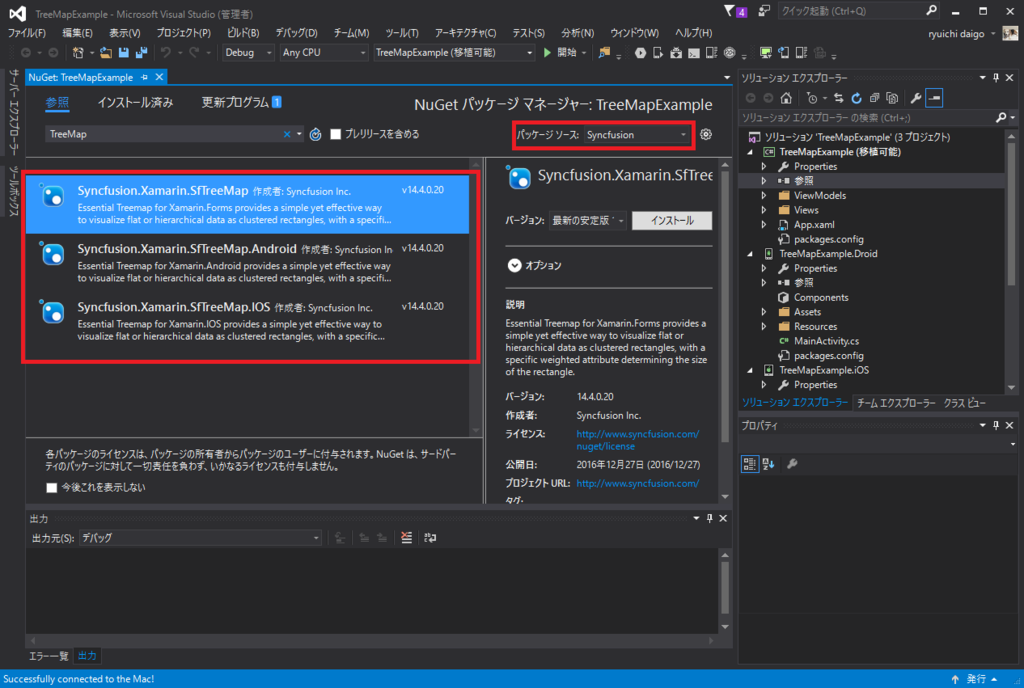This screenshot has width=1024, height=688.
Task: Select App.xaml in Solution Explorer
Action: point(814,225)
